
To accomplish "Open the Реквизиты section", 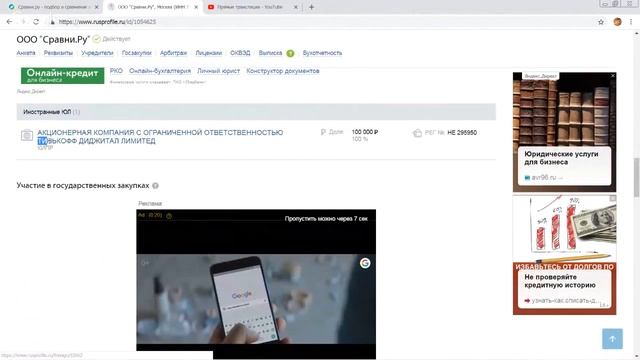I will [58, 53].
